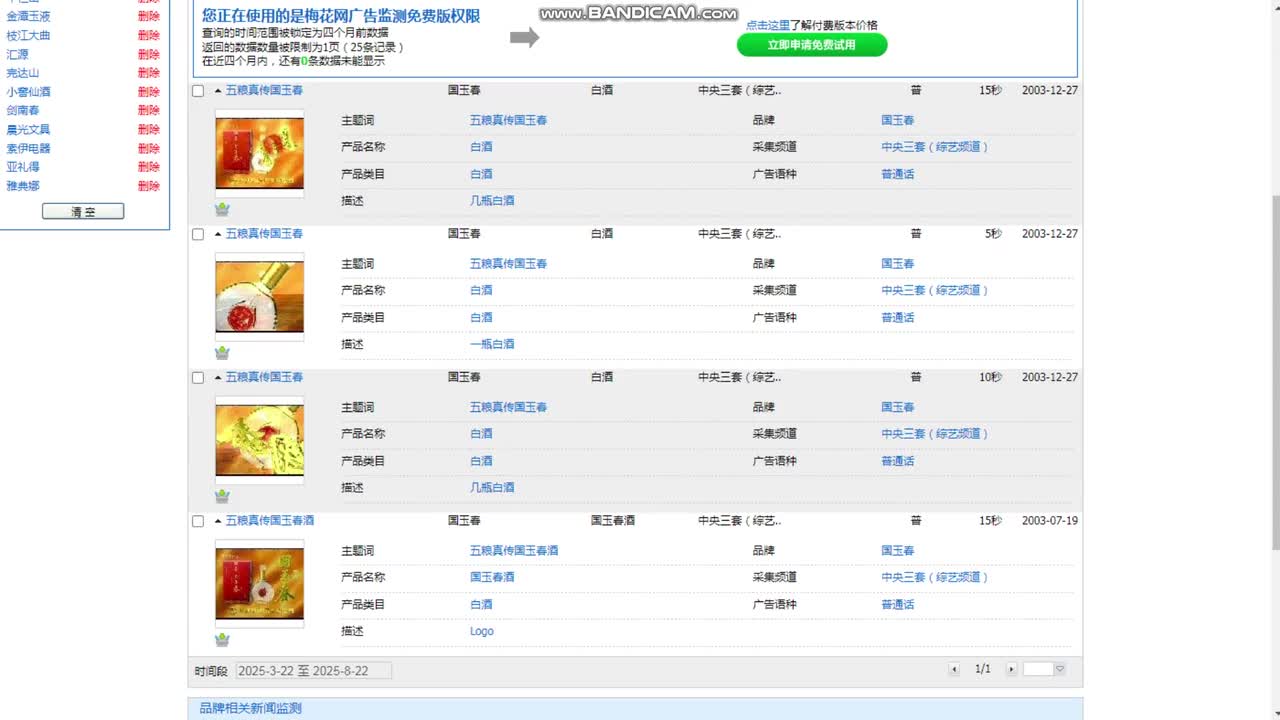The image size is (1280, 720).
Task: Click the 一瓶白酒 description link
Action: tap(492, 344)
